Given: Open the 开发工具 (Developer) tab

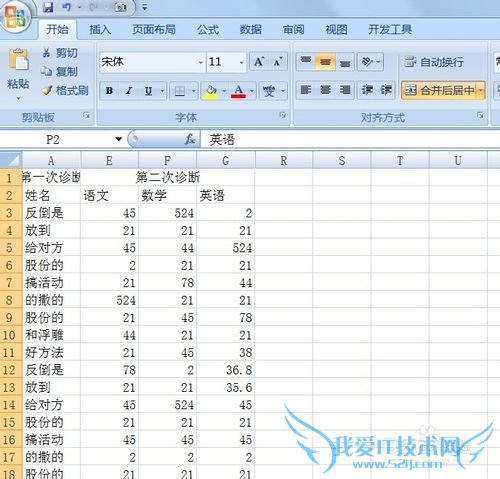Looking at the screenshot, I should click(390, 30).
